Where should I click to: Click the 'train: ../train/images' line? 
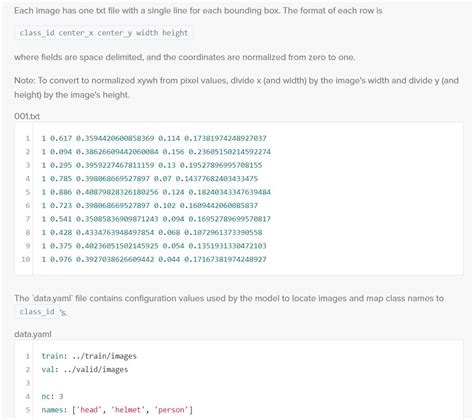click(89, 356)
